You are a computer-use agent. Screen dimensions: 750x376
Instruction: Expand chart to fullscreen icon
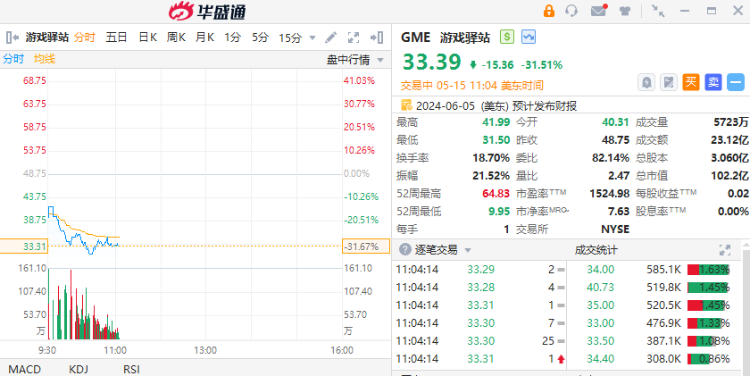(x=353, y=37)
